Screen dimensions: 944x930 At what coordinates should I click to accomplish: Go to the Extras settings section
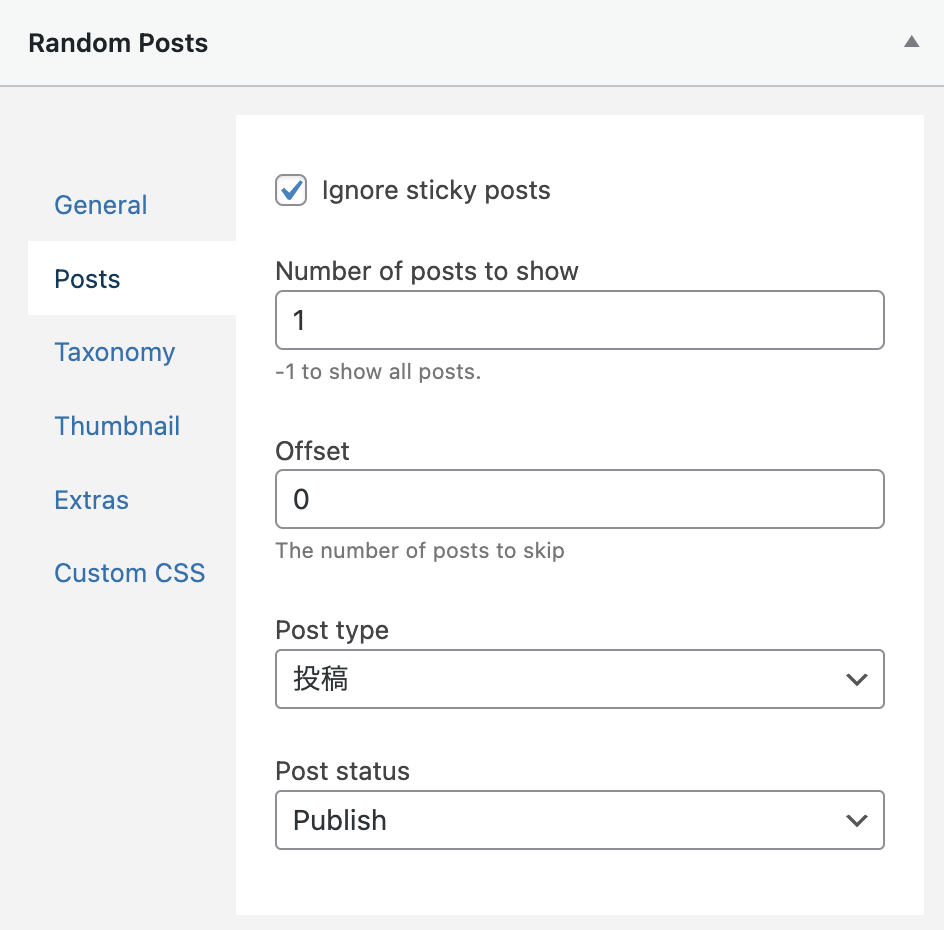coord(91,500)
